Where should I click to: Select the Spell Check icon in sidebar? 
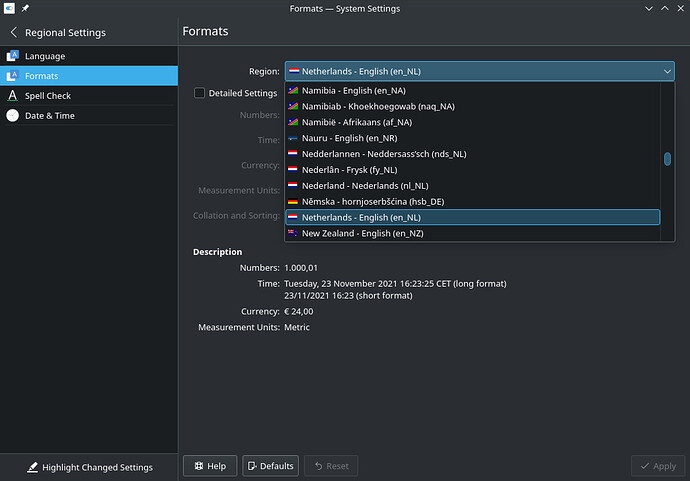click(x=13, y=95)
